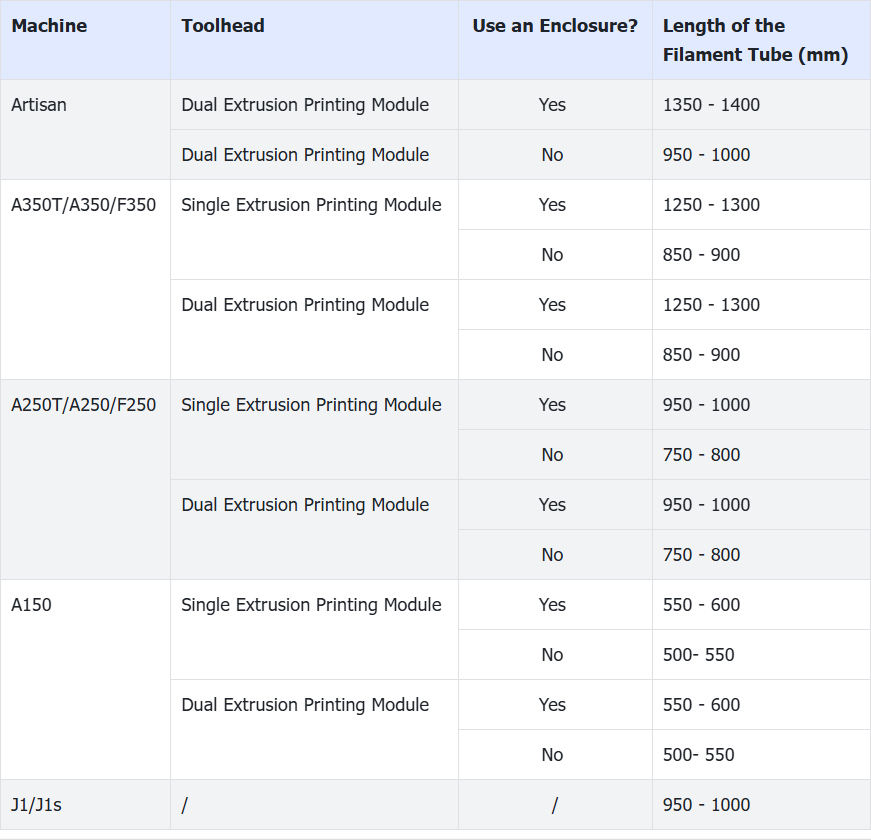Click the 1350 - 1400 length value
The width and height of the screenshot is (871, 840).
[711, 105]
